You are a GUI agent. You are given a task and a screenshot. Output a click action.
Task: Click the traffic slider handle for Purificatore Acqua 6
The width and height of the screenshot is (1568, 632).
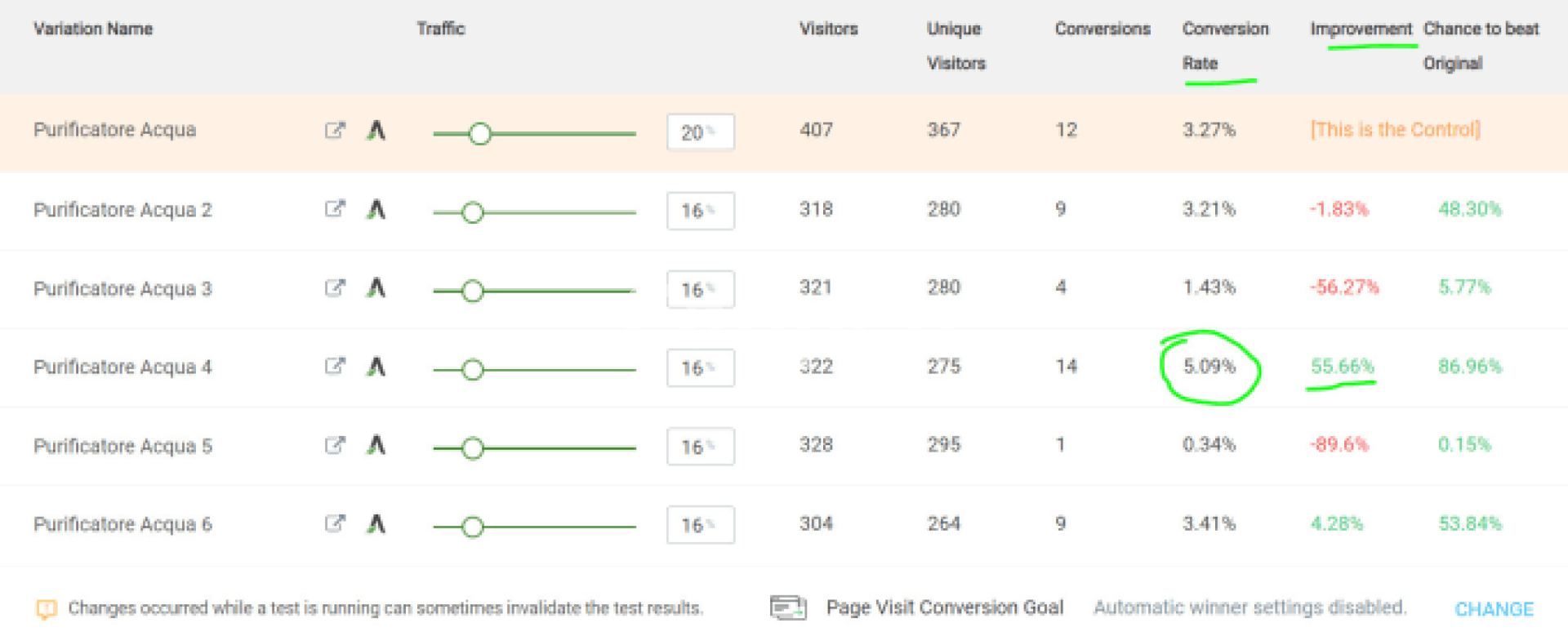click(x=472, y=527)
